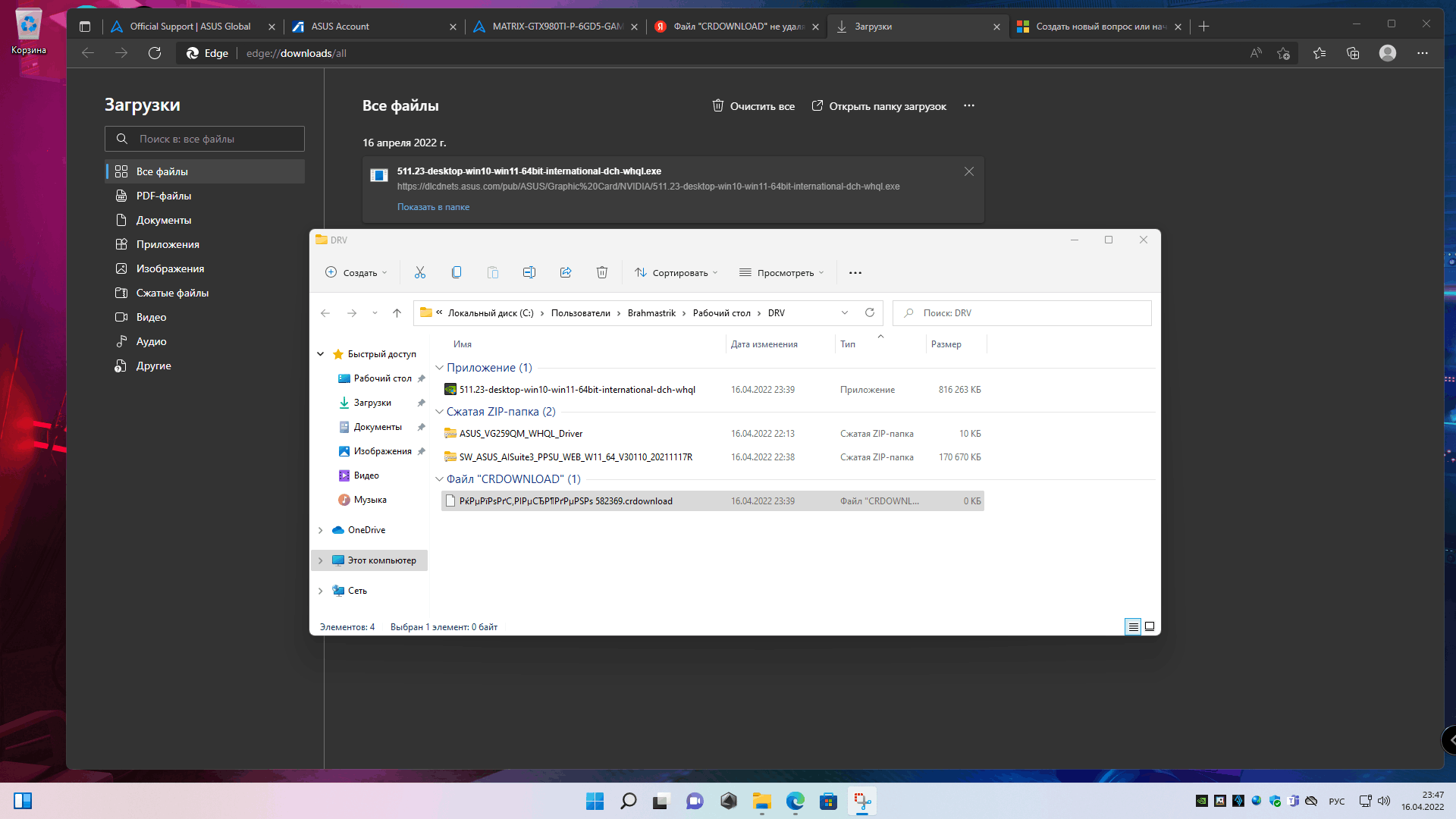Open the Recycle Bin on desktop

point(29,32)
